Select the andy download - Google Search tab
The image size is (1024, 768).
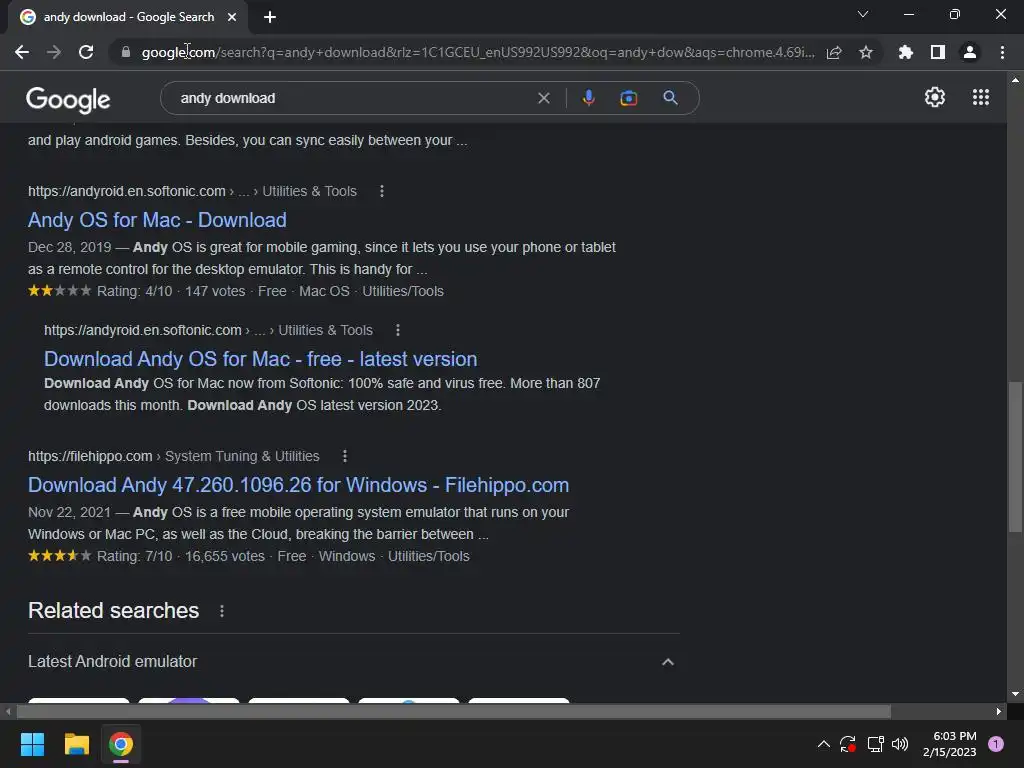pos(128,17)
